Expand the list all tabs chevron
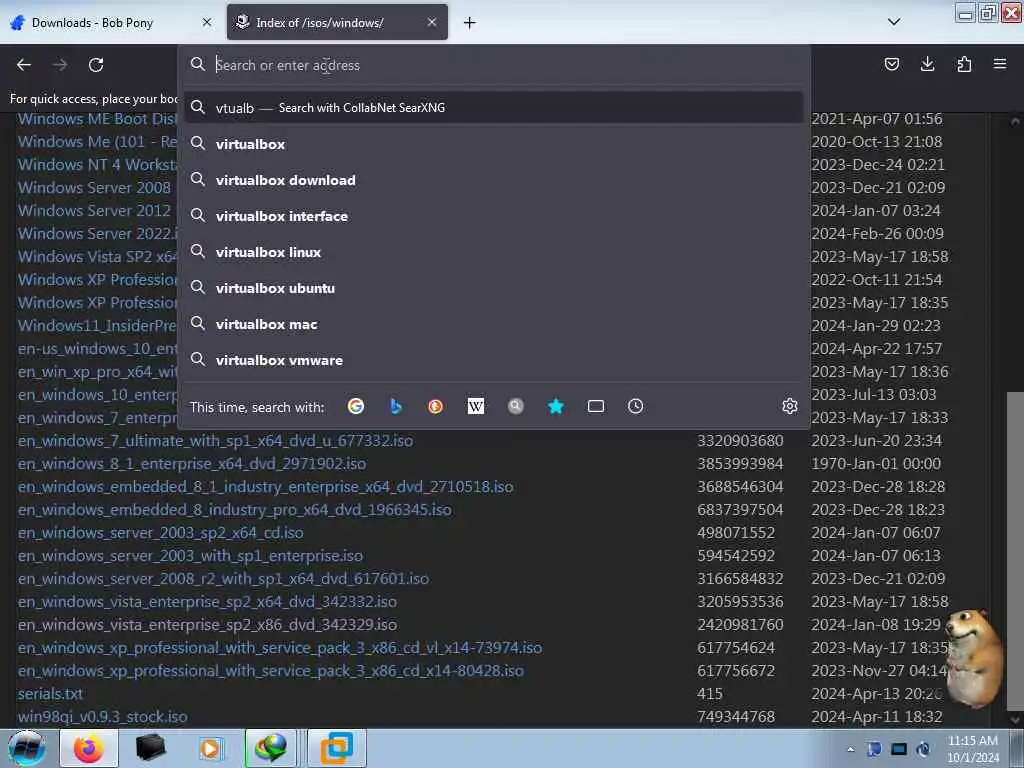 click(894, 22)
